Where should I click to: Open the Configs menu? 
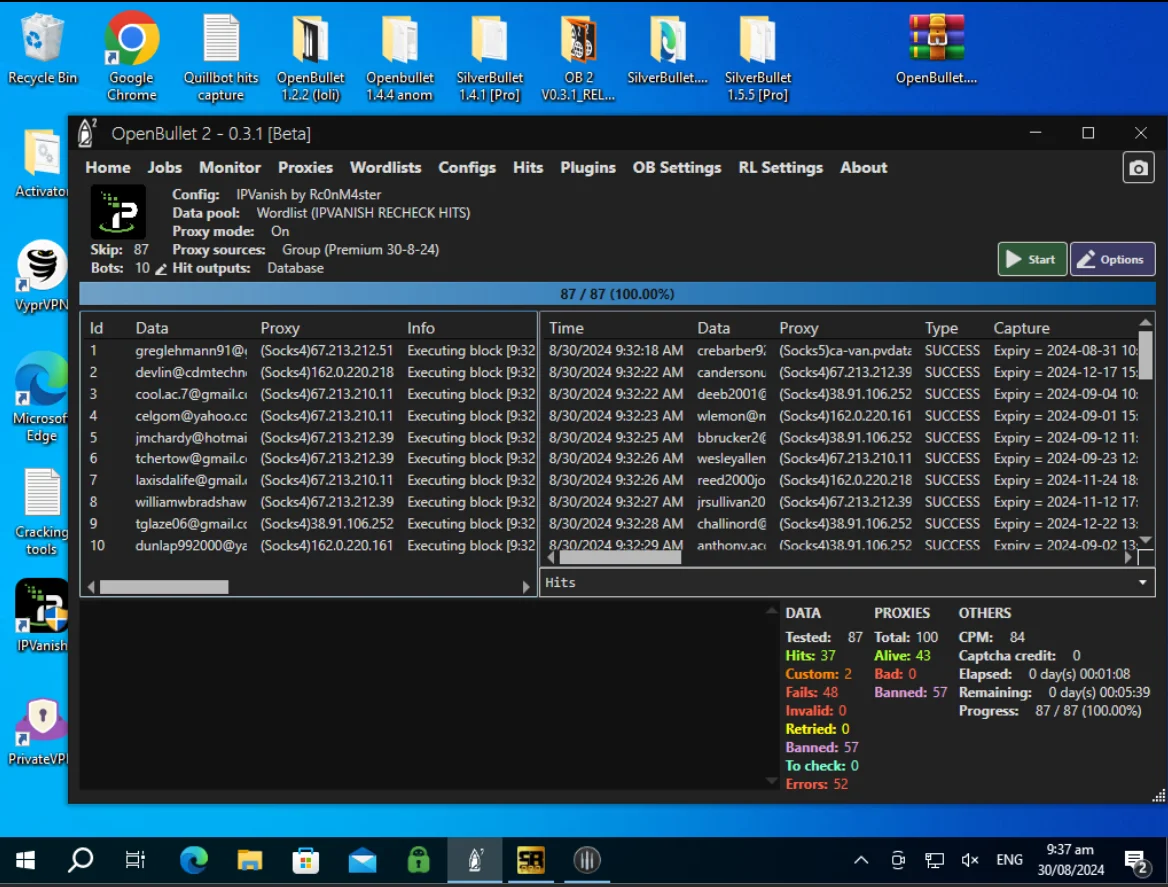[467, 168]
